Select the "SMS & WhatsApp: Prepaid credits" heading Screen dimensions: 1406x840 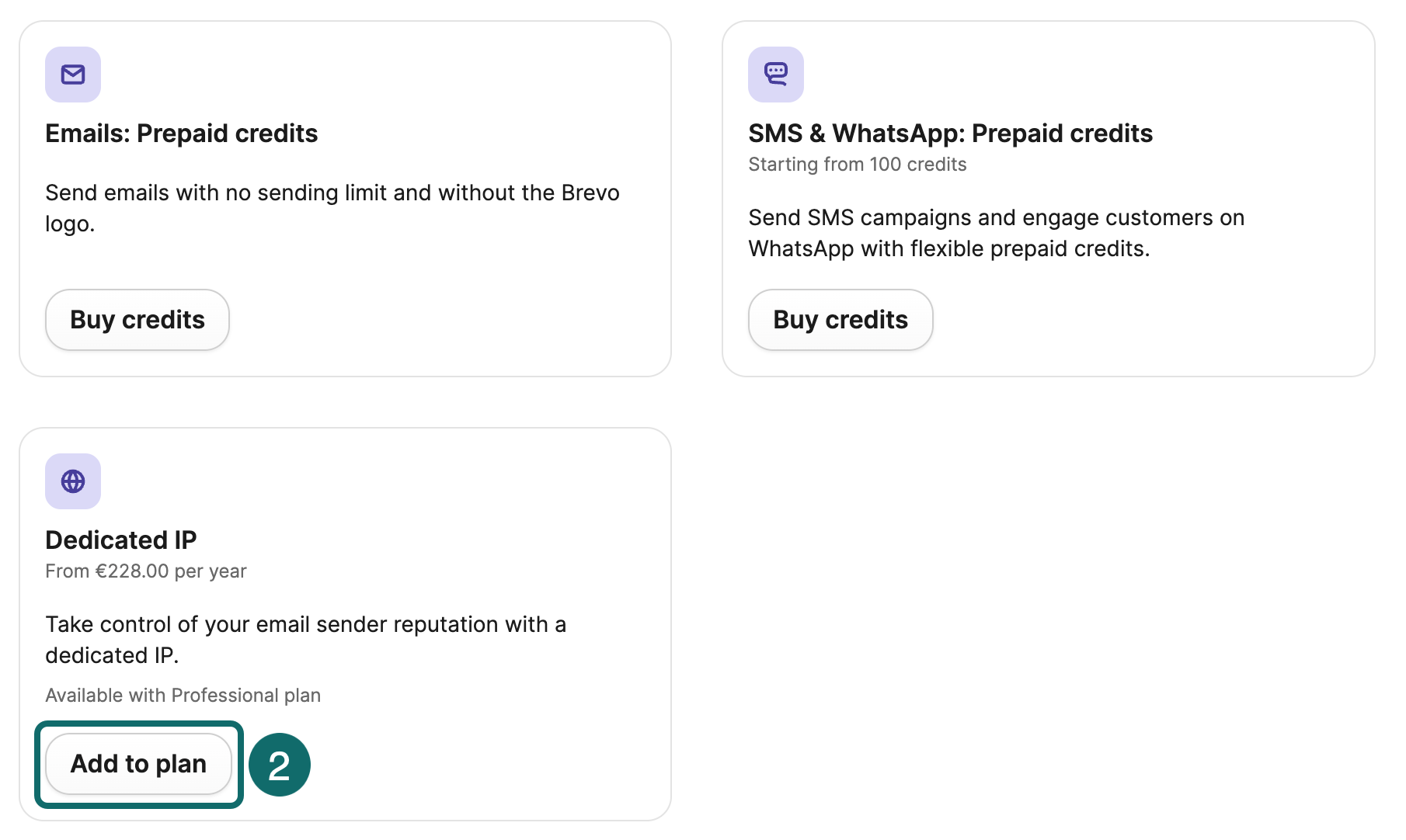click(x=950, y=134)
